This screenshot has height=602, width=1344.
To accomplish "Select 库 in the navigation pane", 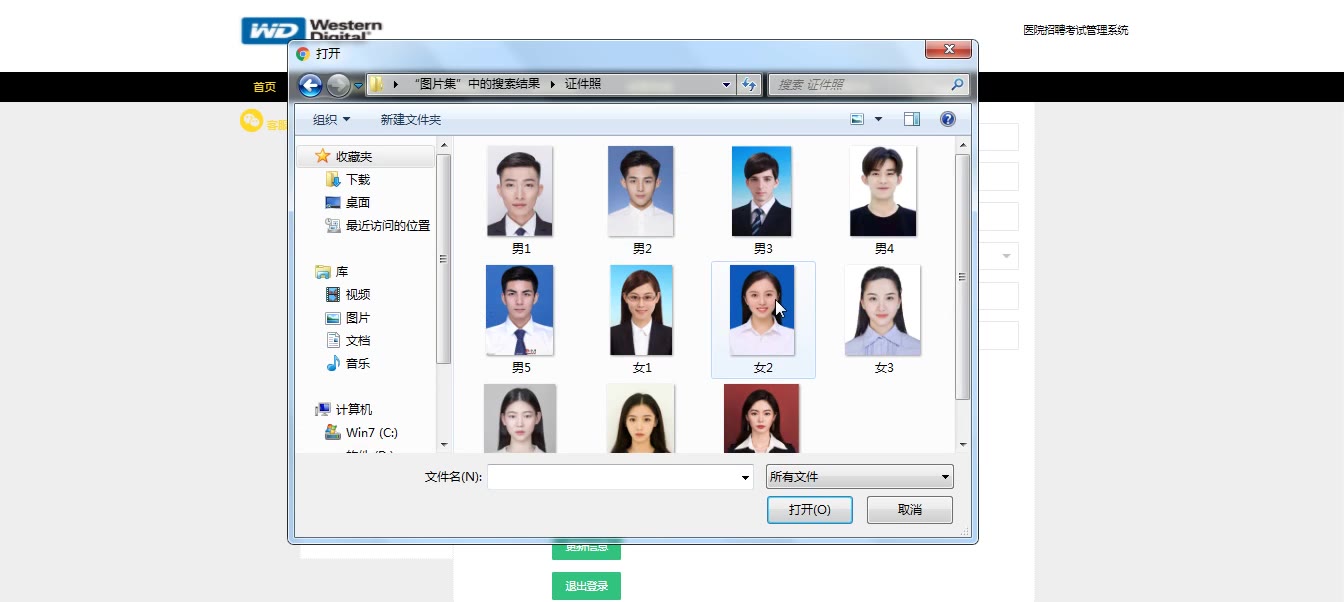I will point(332,272).
